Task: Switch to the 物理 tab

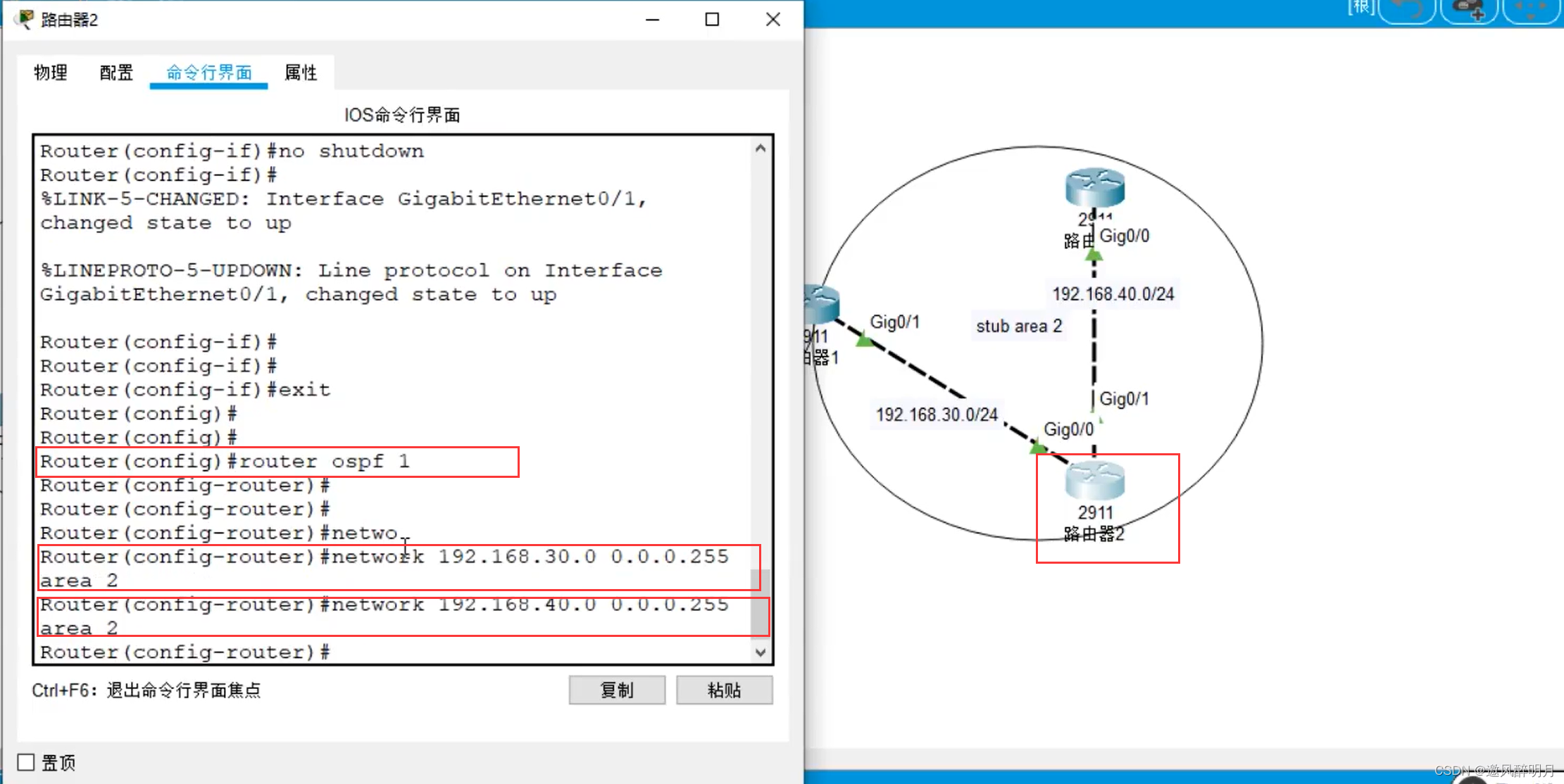Action: coord(51,72)
